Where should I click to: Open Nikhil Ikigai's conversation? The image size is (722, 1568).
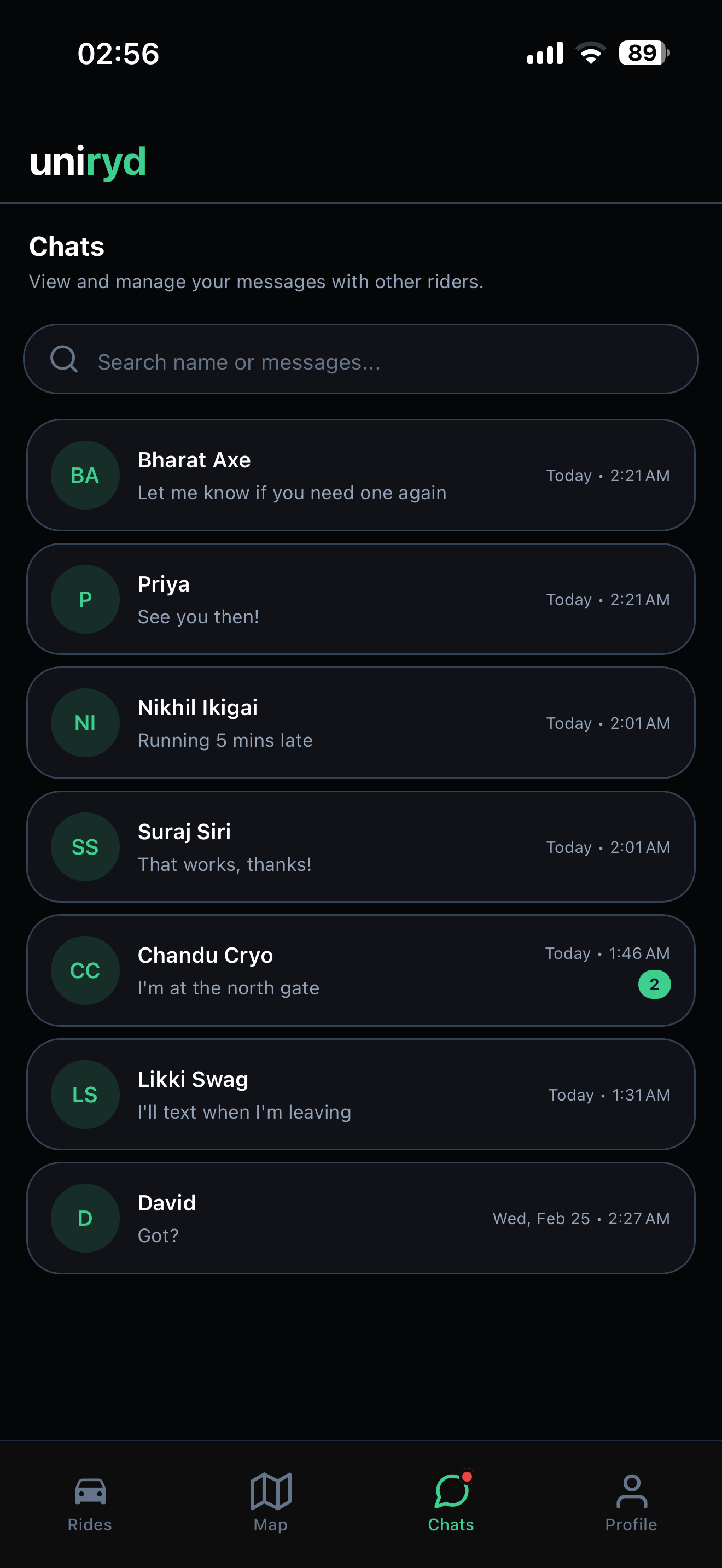pyautogui.click(x=360, y=723)
